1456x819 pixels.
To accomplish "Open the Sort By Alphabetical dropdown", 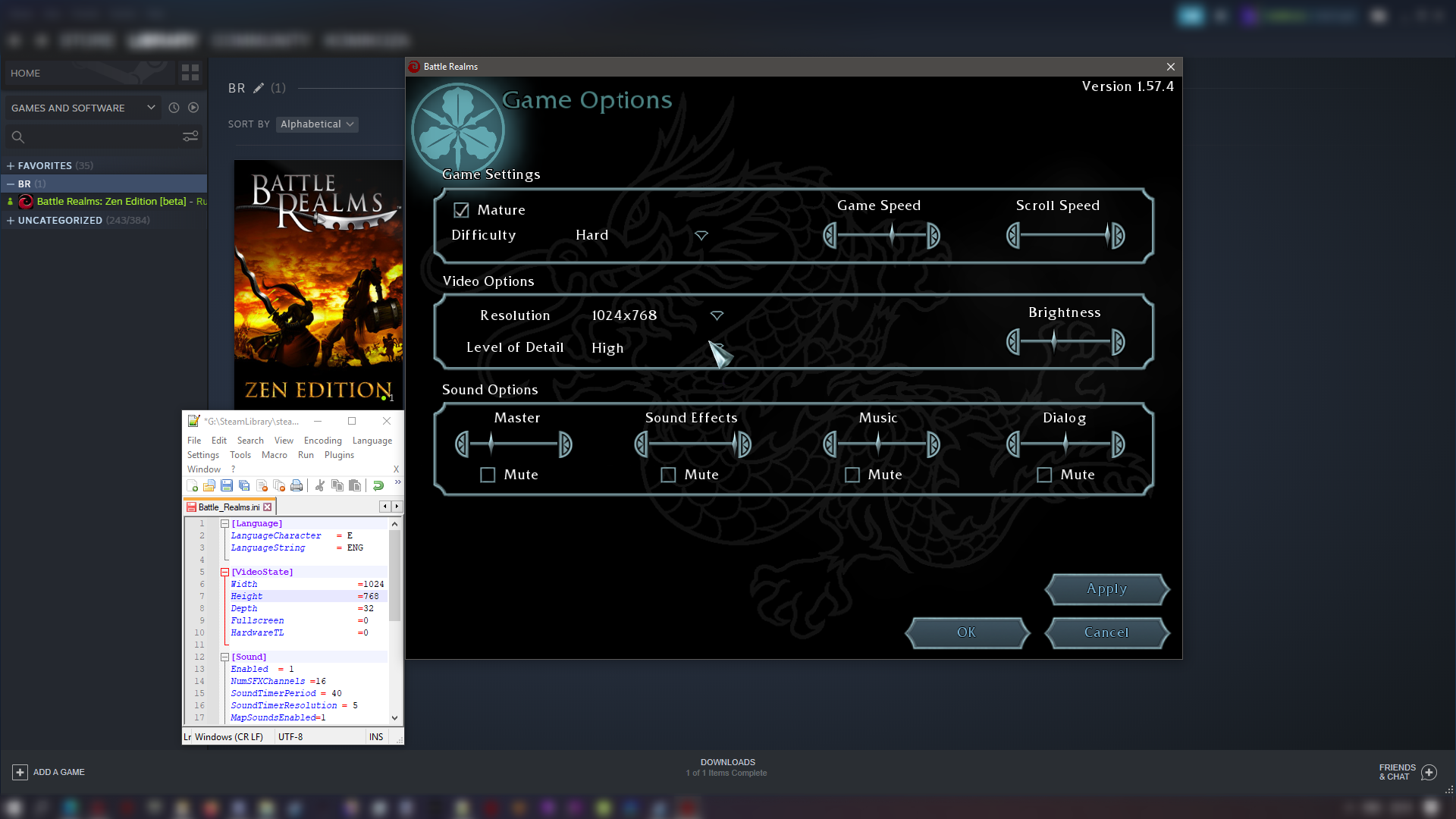I will pyautogui.click(x=317, y=124).
